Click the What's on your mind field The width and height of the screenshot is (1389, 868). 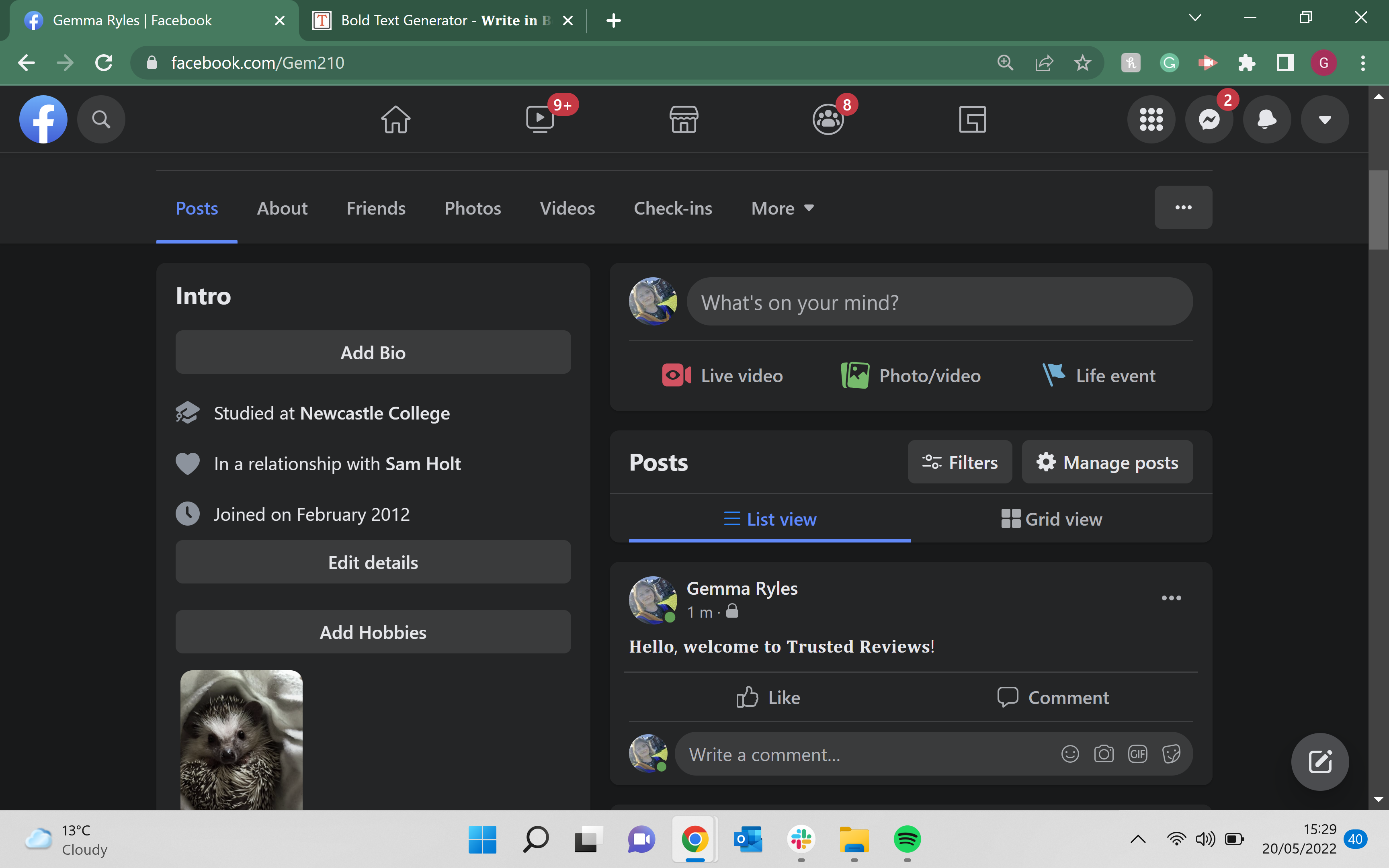coord(940,301)
